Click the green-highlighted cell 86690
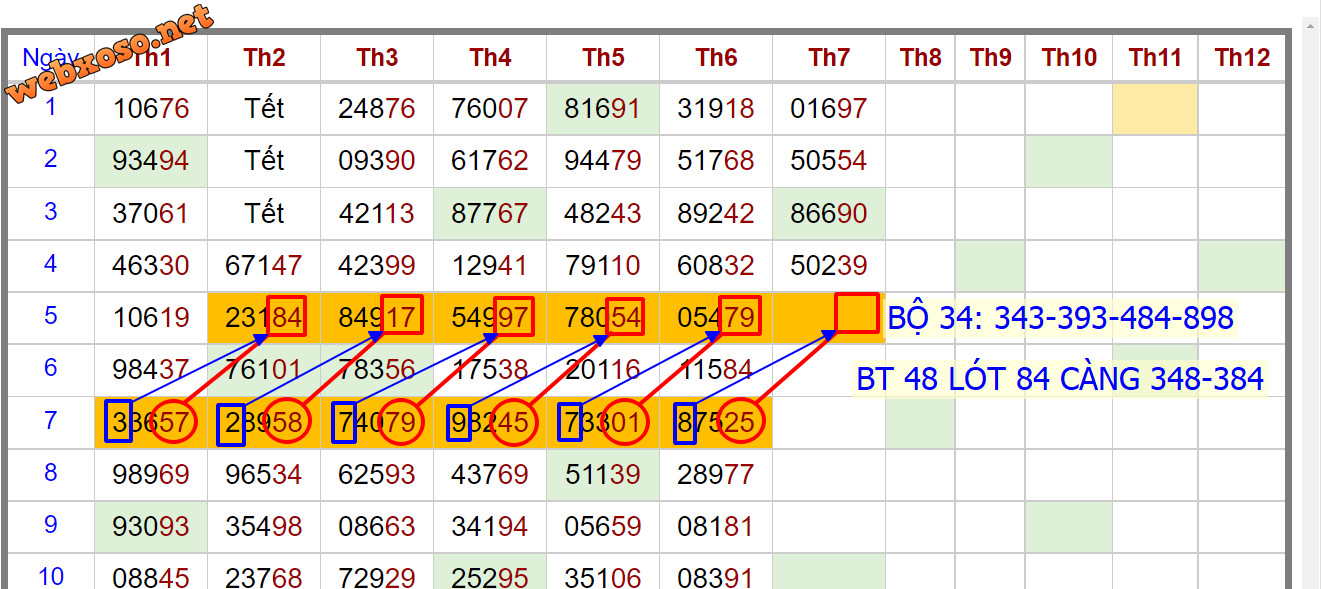Viewport: 1321px width, 589px height. (829, 214)
